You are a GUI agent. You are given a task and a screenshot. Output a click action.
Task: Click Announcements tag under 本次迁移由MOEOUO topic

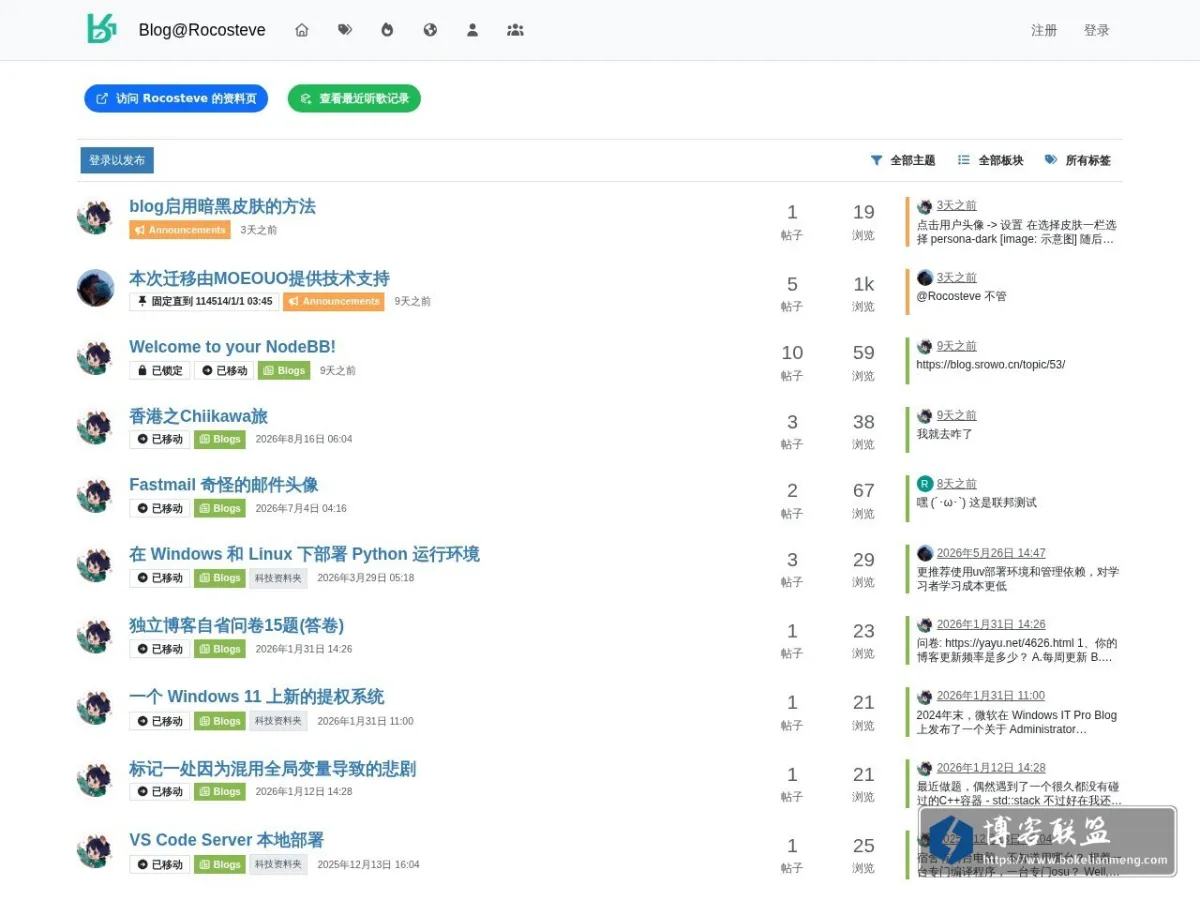[334, 301]
